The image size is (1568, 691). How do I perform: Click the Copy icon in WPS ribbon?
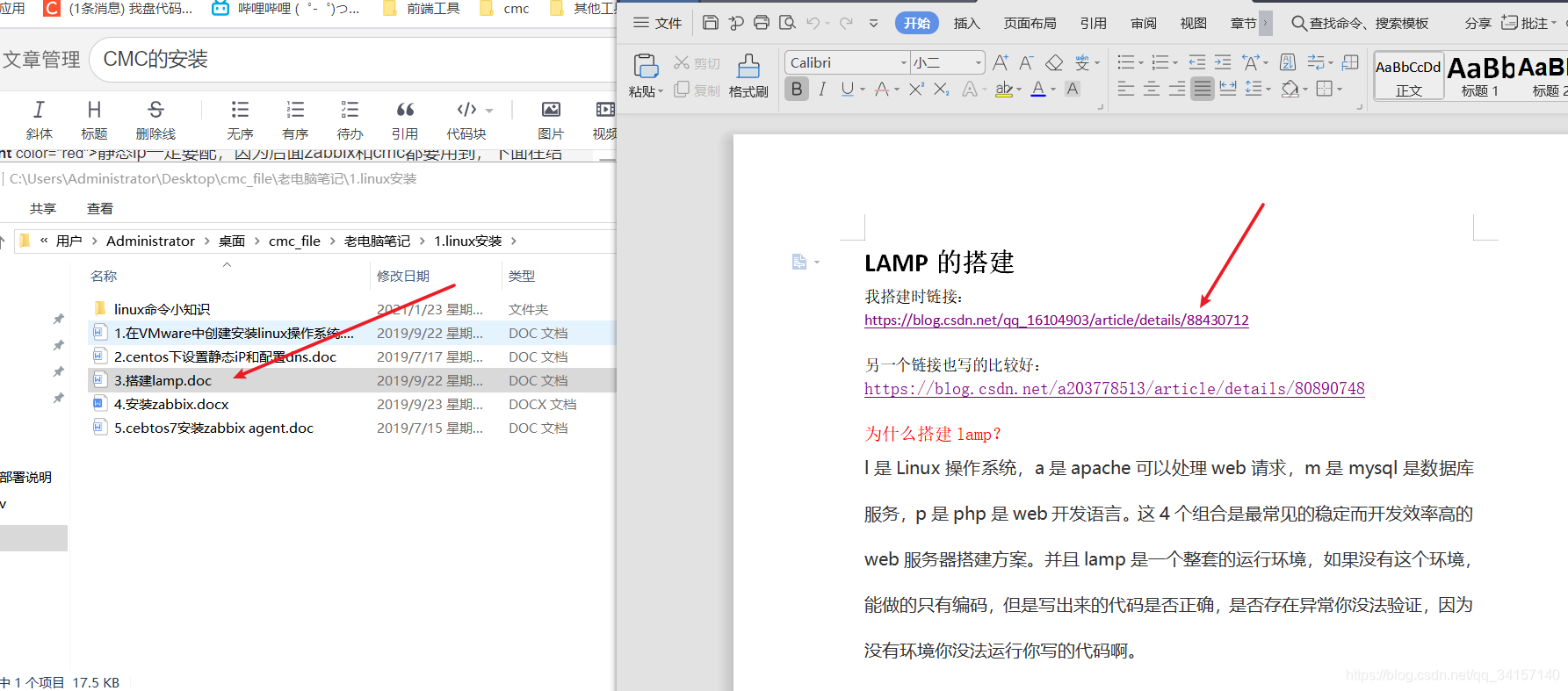(682, 90)
